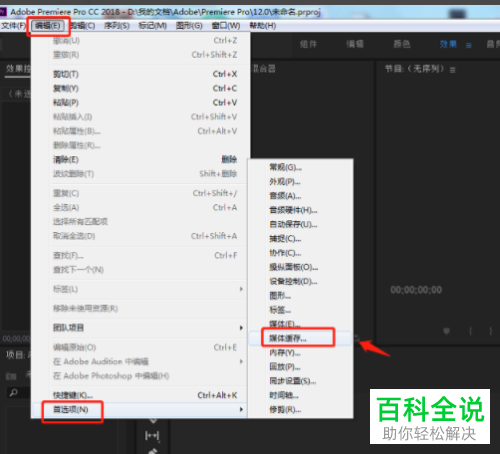Open 自动保存(U)... preferences
500x454 pixels.
point(300,224)
